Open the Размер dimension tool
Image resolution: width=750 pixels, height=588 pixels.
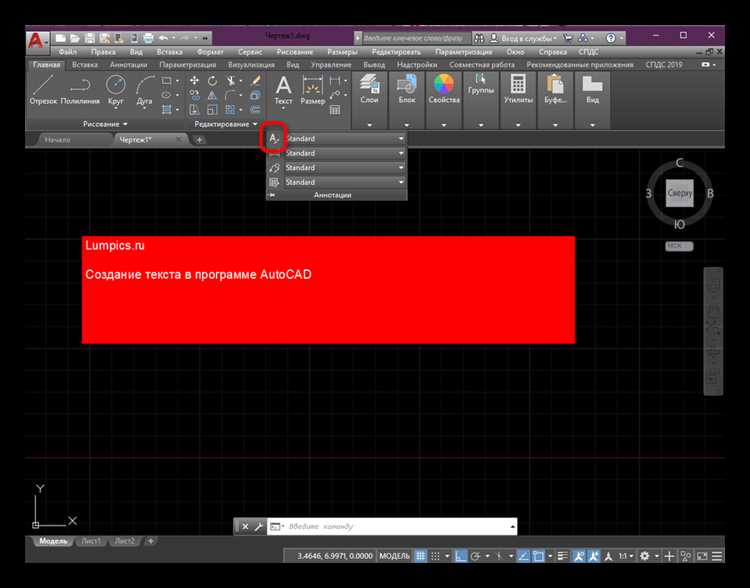pos(312,88)
